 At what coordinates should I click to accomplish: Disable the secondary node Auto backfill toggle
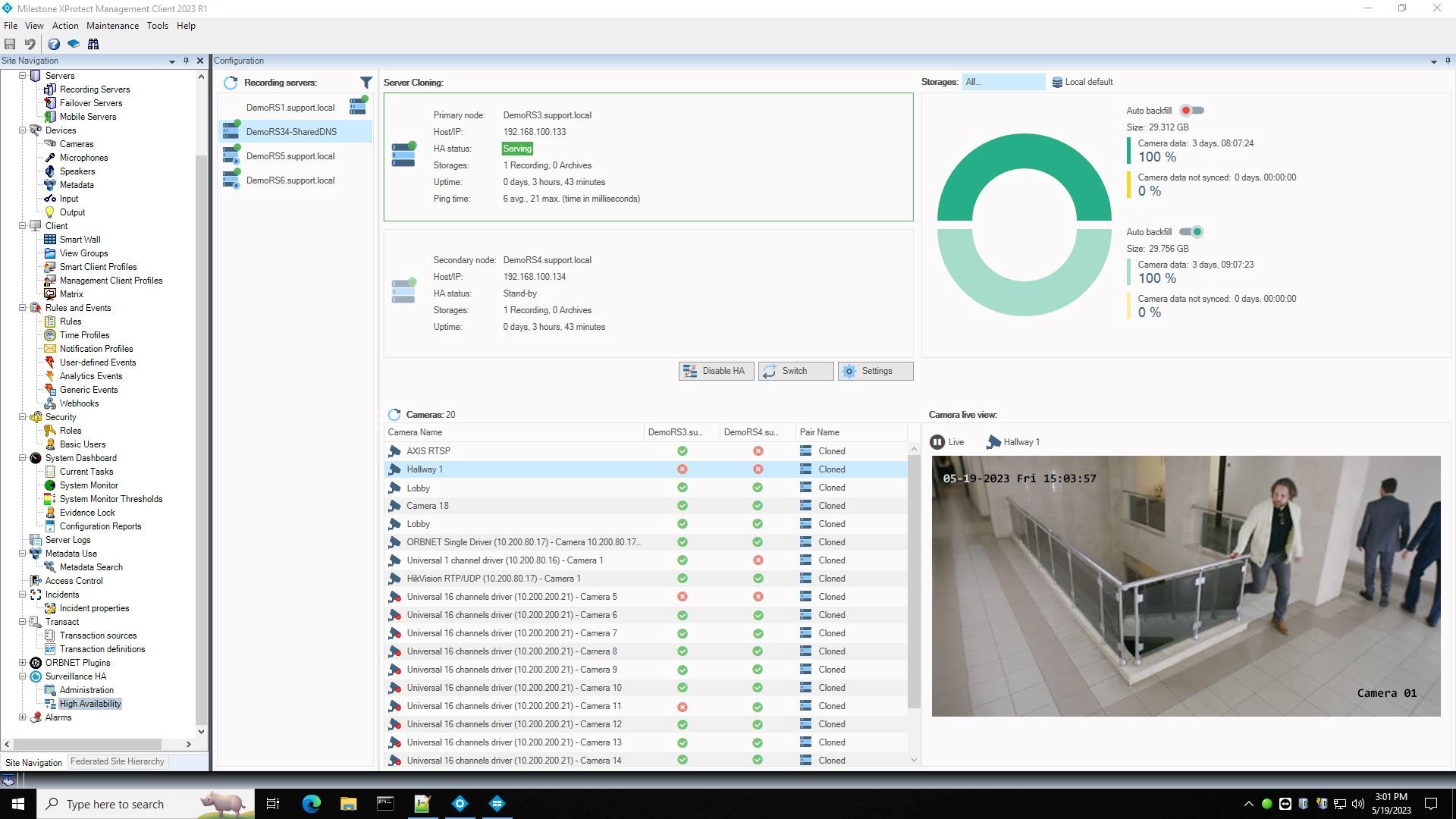pyautogui.click(x=1191, y=232)
